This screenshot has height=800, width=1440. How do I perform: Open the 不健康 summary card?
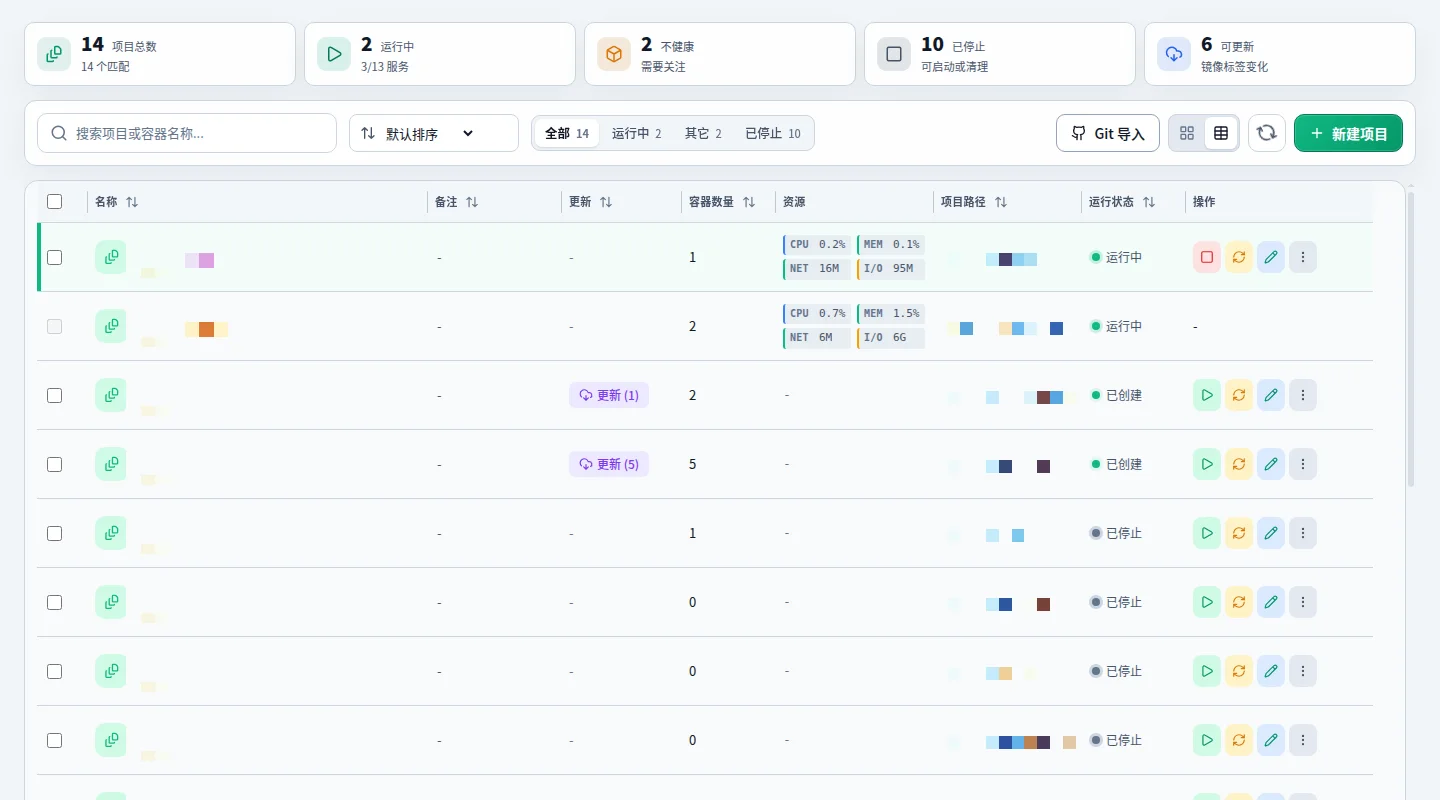click(x=720, y=54)
